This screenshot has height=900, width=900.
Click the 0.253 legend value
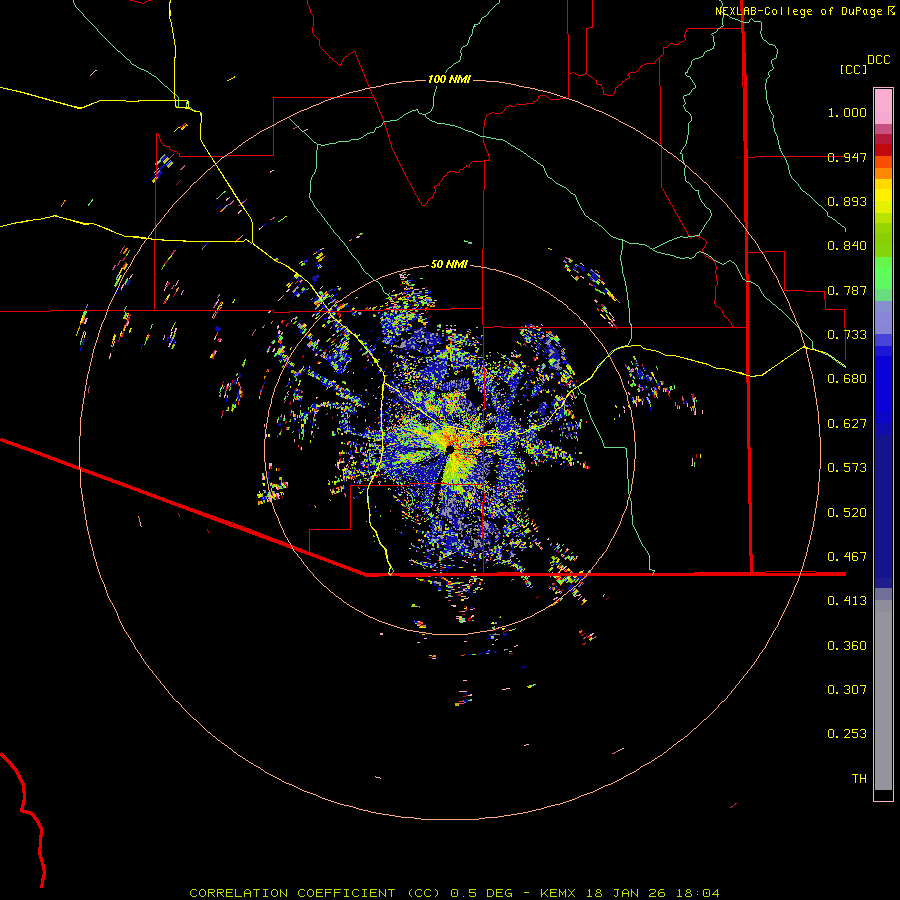click(847, 734)
